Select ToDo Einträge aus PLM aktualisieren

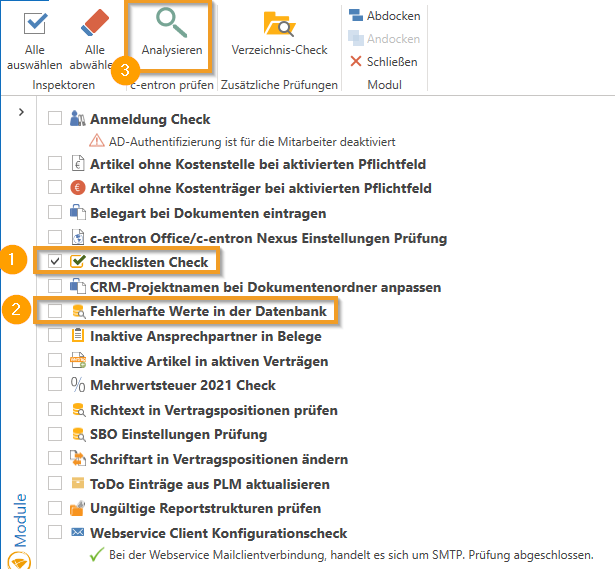210,484
